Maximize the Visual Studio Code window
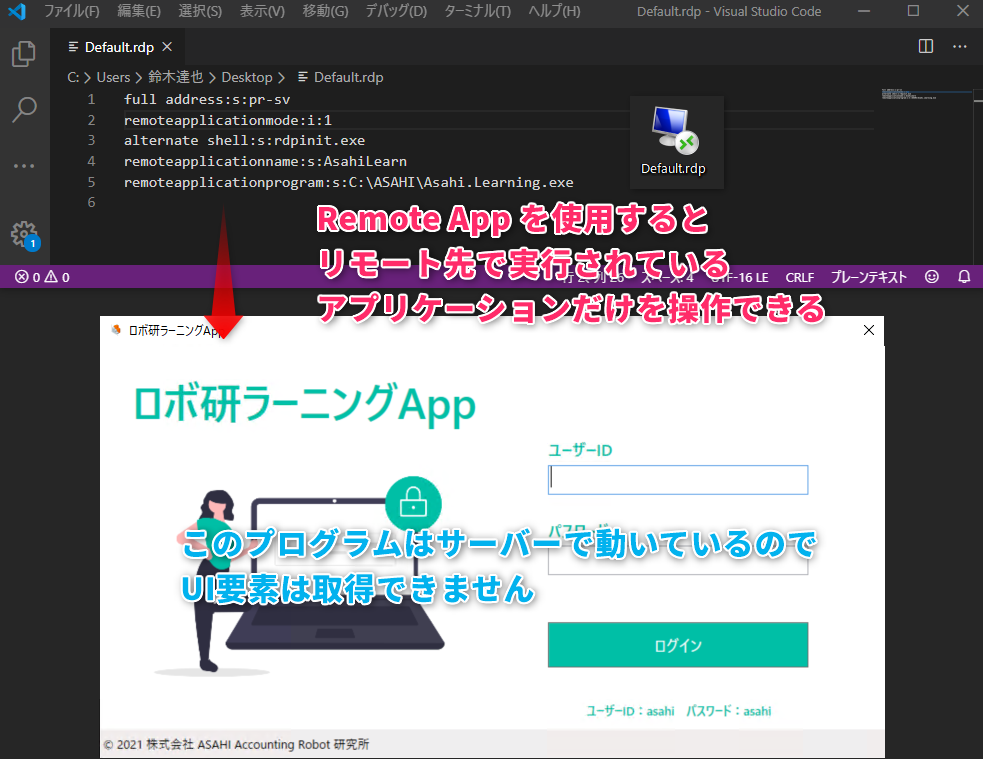Screen dimensions: 983x759 [x=913, y=11]
